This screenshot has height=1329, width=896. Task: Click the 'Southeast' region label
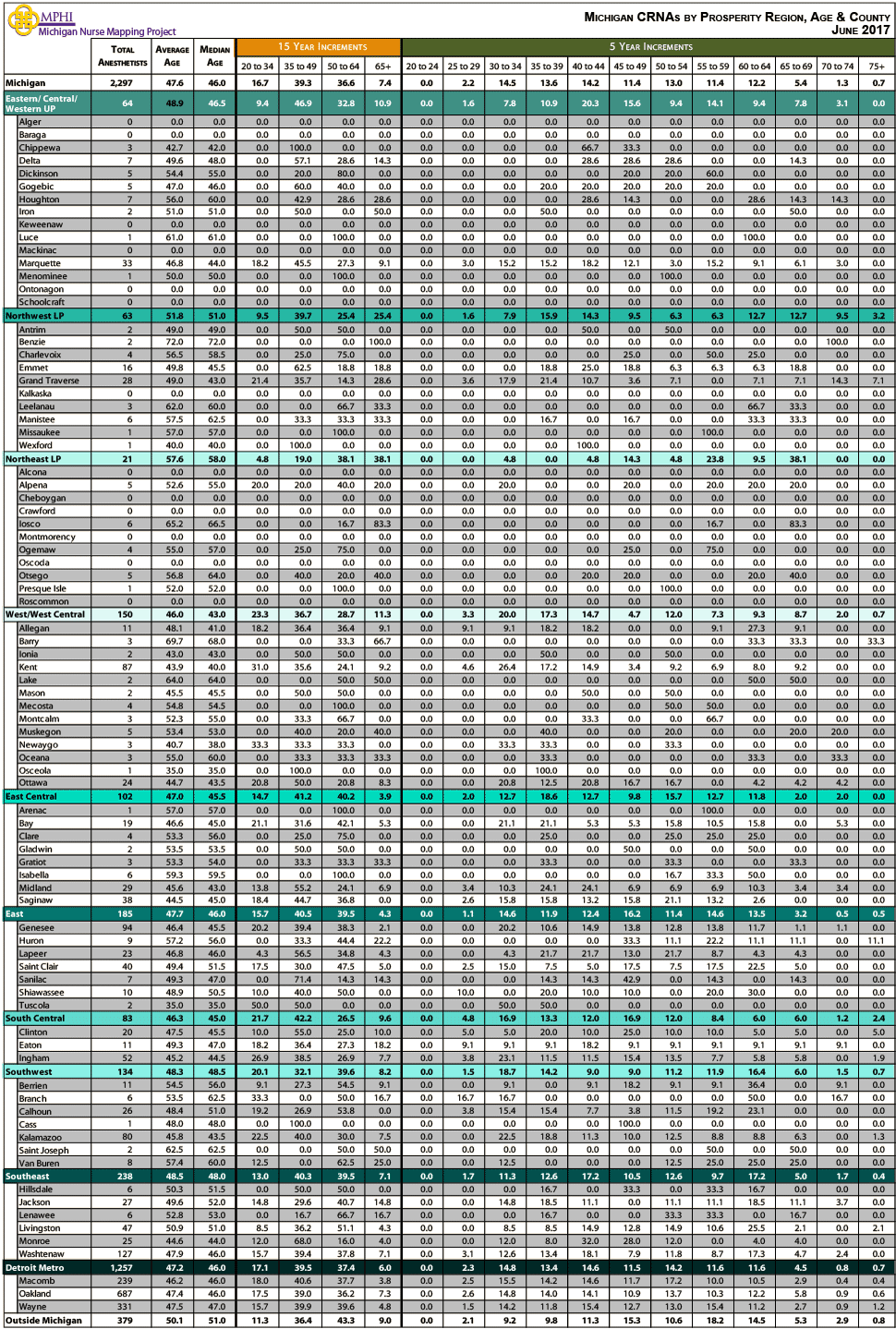28,1176
